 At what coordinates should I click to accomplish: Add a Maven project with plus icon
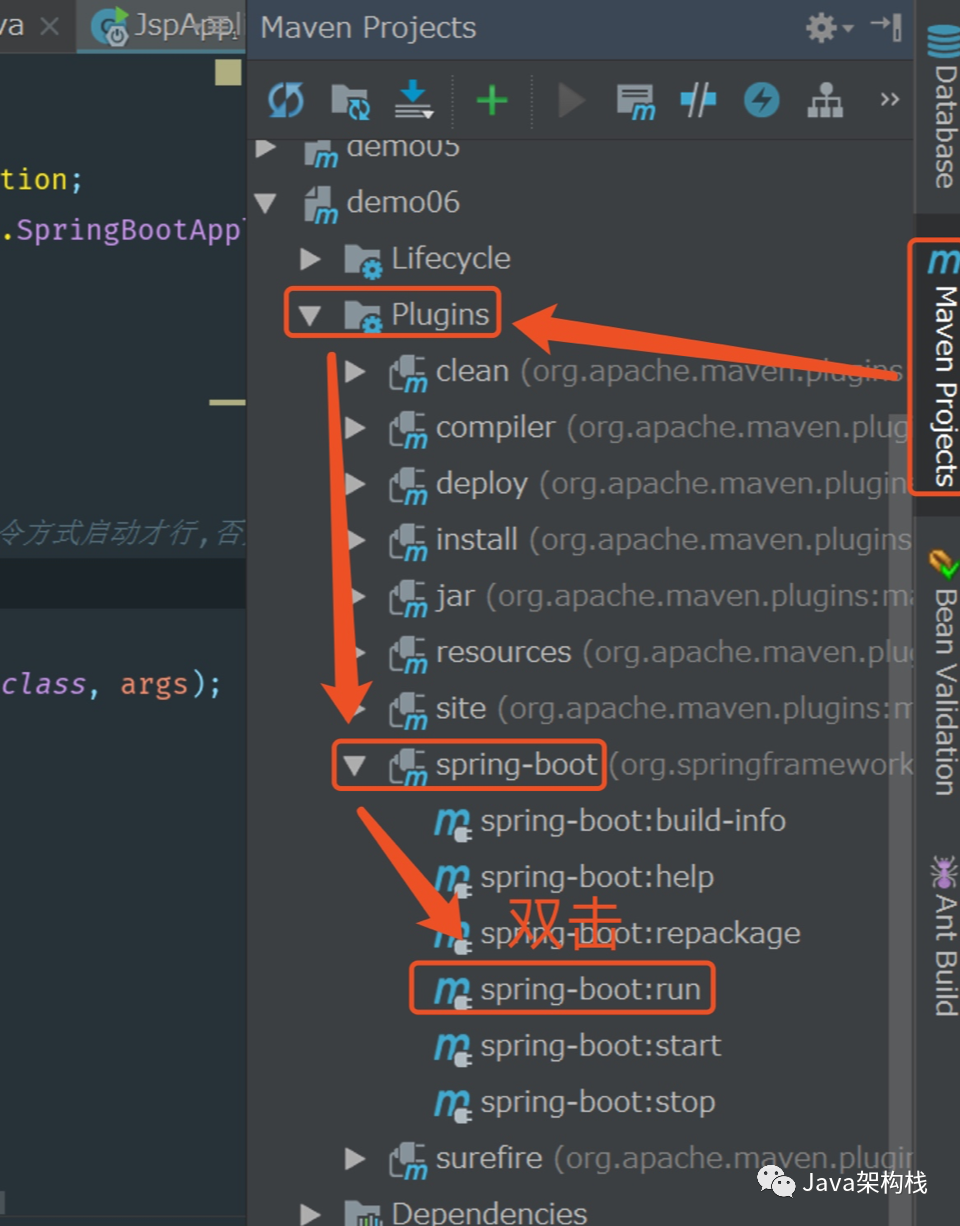(x=491, y=100)
